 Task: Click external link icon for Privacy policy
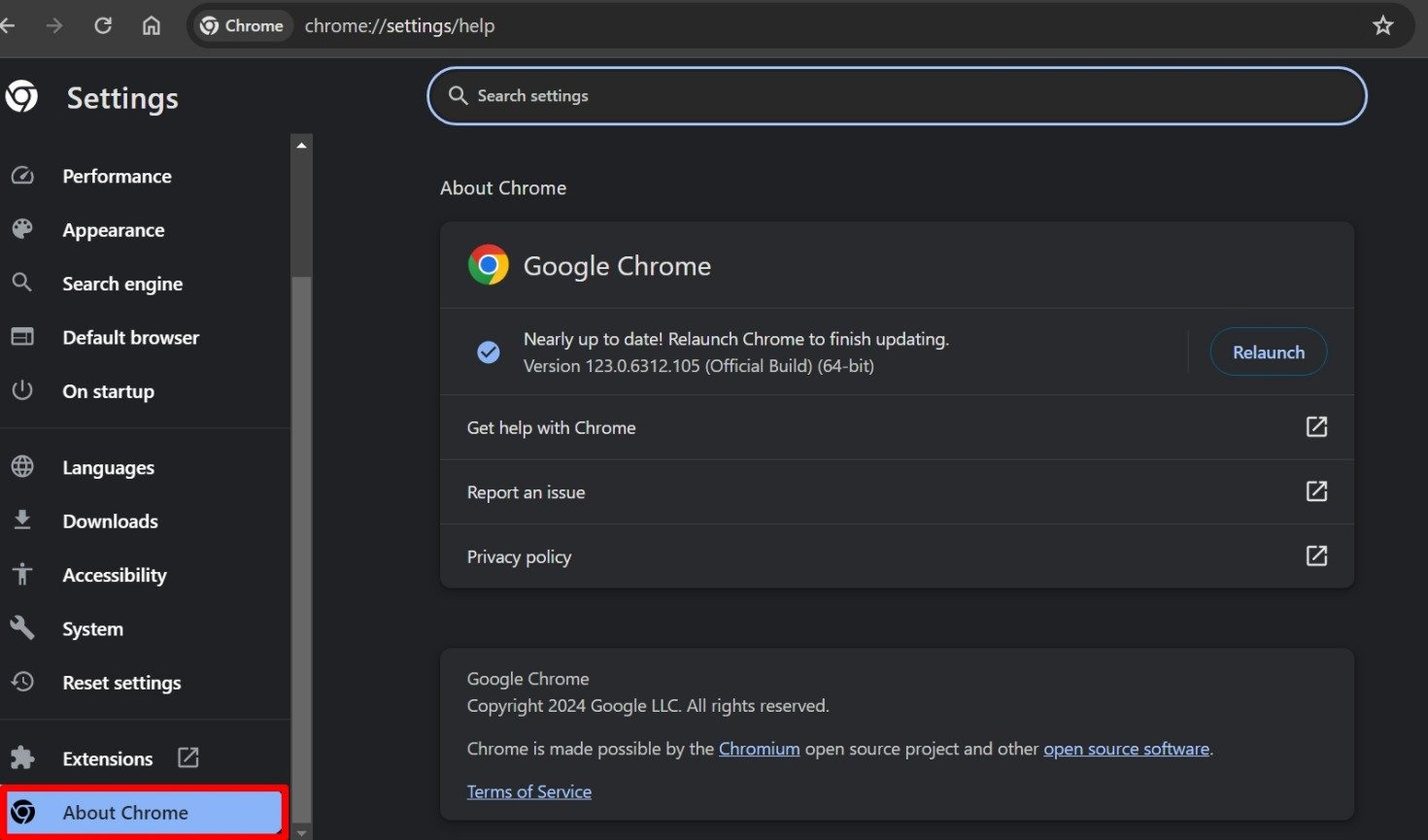[1316, 554]
